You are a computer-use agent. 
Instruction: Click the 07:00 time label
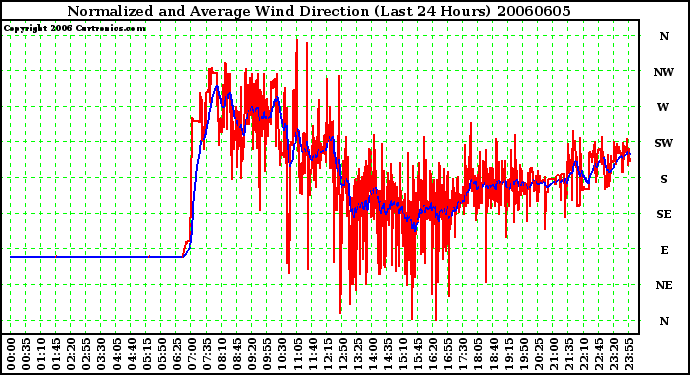[x=192, y=354]
